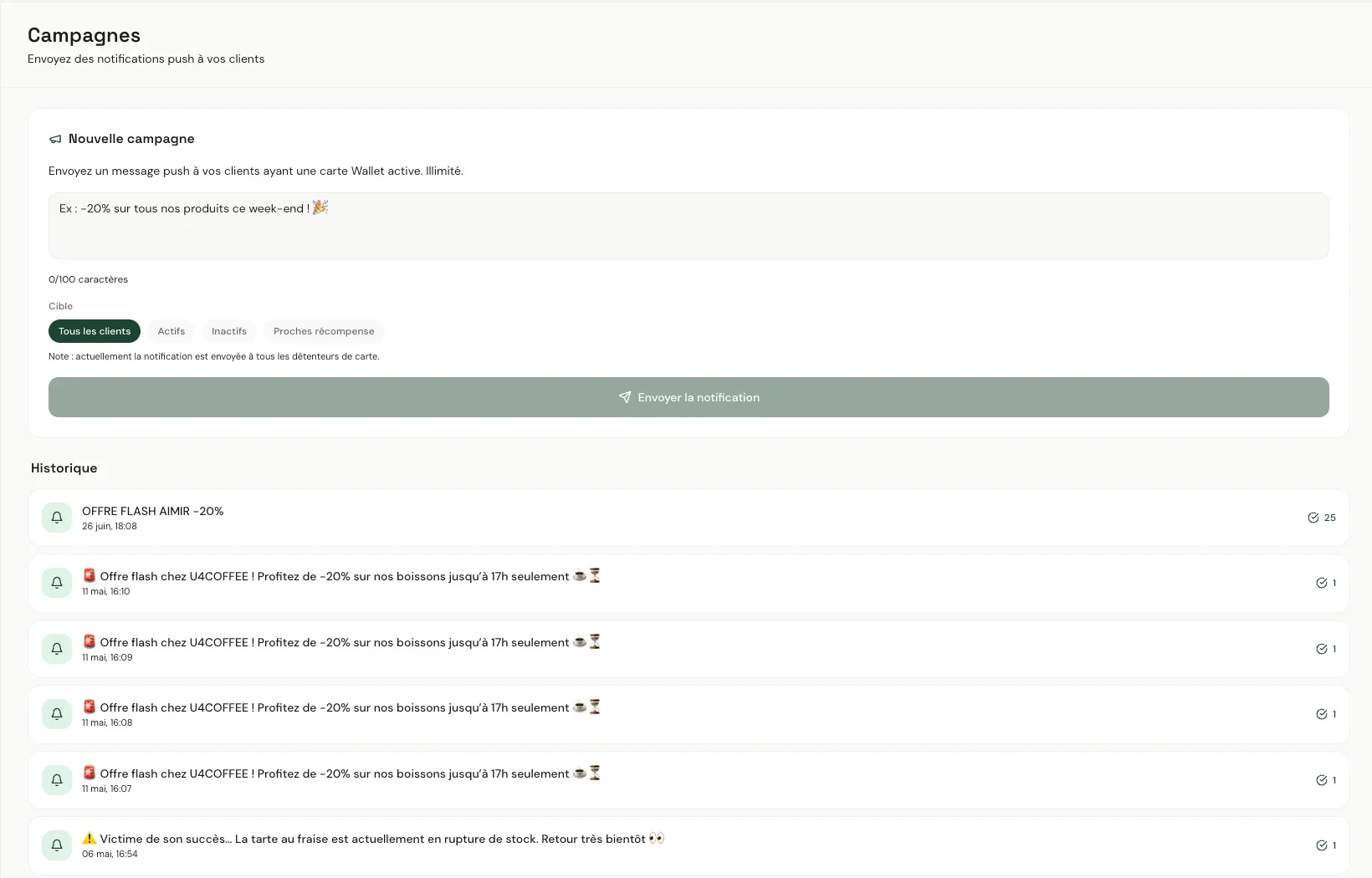Click bell icon for tarte au fraise notification

57,845
